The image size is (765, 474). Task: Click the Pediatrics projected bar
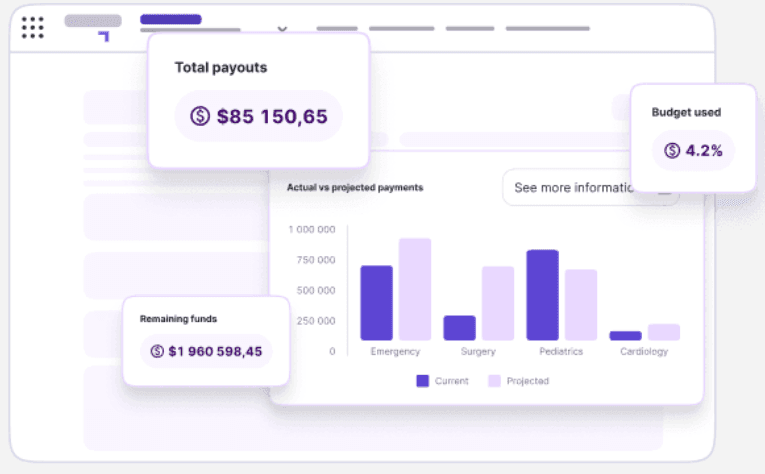point(581,305)
